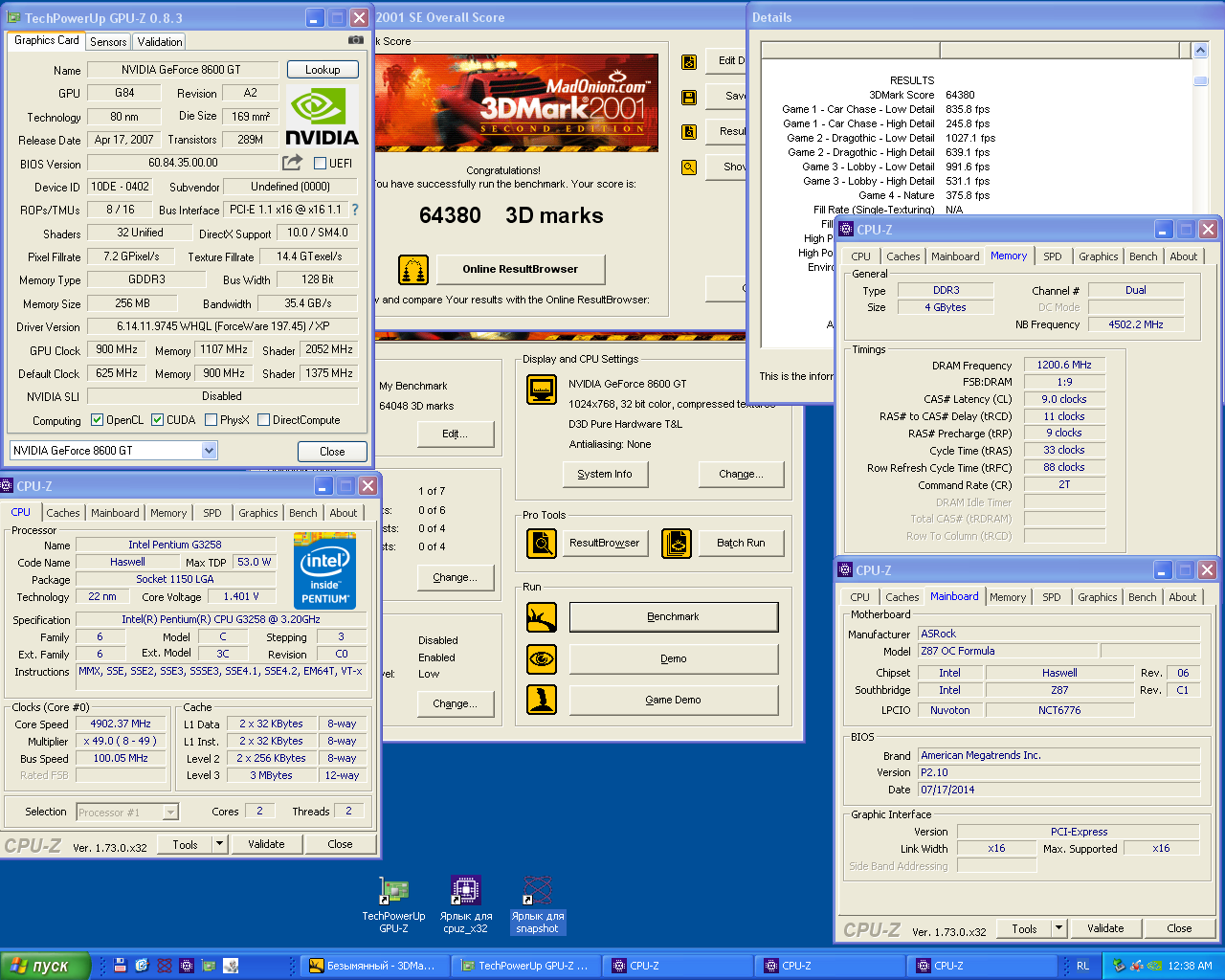Click the icon beside the Edit button in the score window
This screenshot has height=980, width=1225.
pos(689,62)
